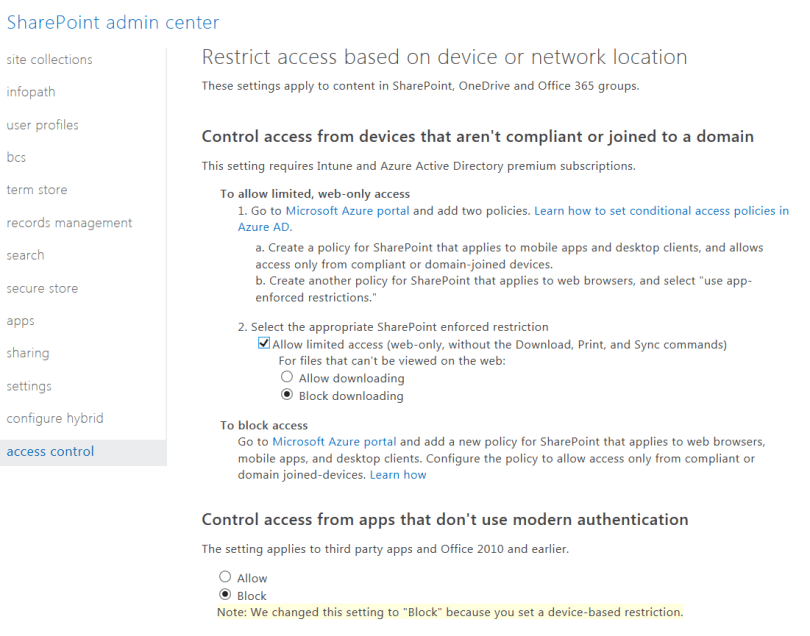Choose Block downloading radio option

[x=287, y=396]
